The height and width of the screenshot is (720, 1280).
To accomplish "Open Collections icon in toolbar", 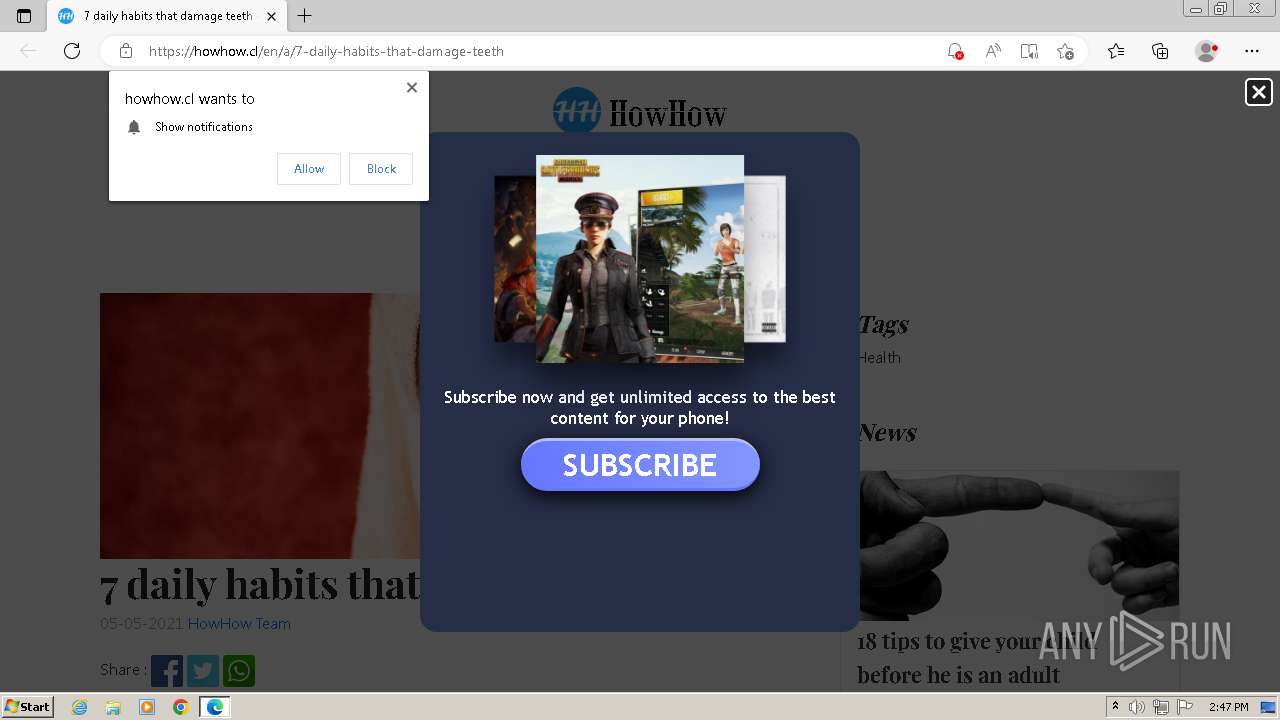I will click(x=1160, y=51).
